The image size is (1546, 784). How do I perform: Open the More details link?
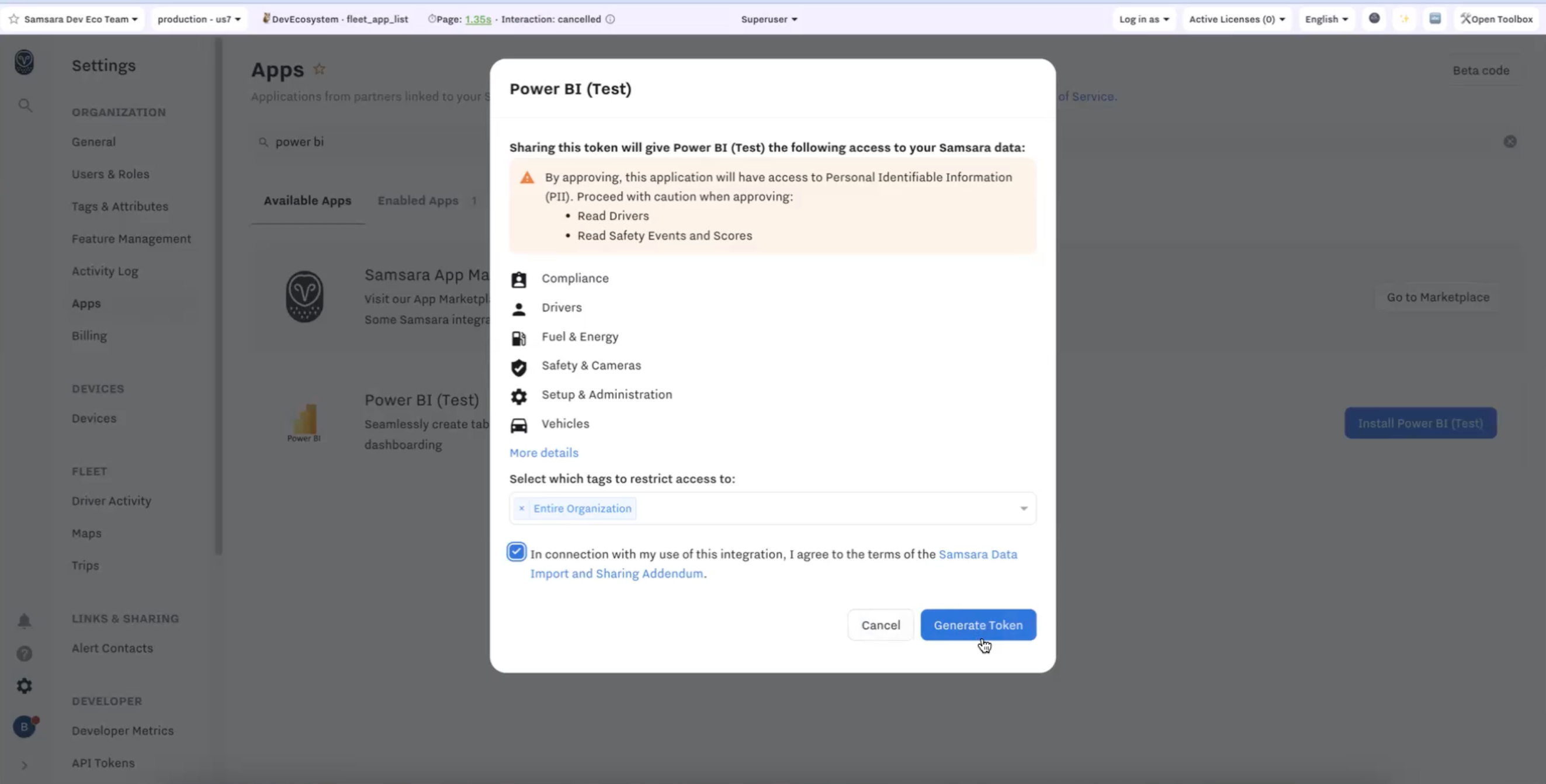pos(544,453)
